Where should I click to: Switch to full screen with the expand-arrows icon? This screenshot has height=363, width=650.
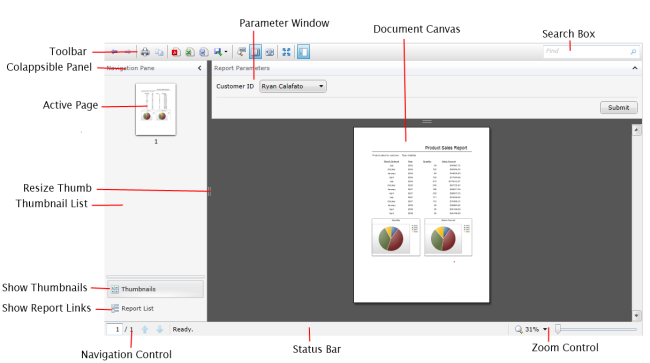pos(286,52)
